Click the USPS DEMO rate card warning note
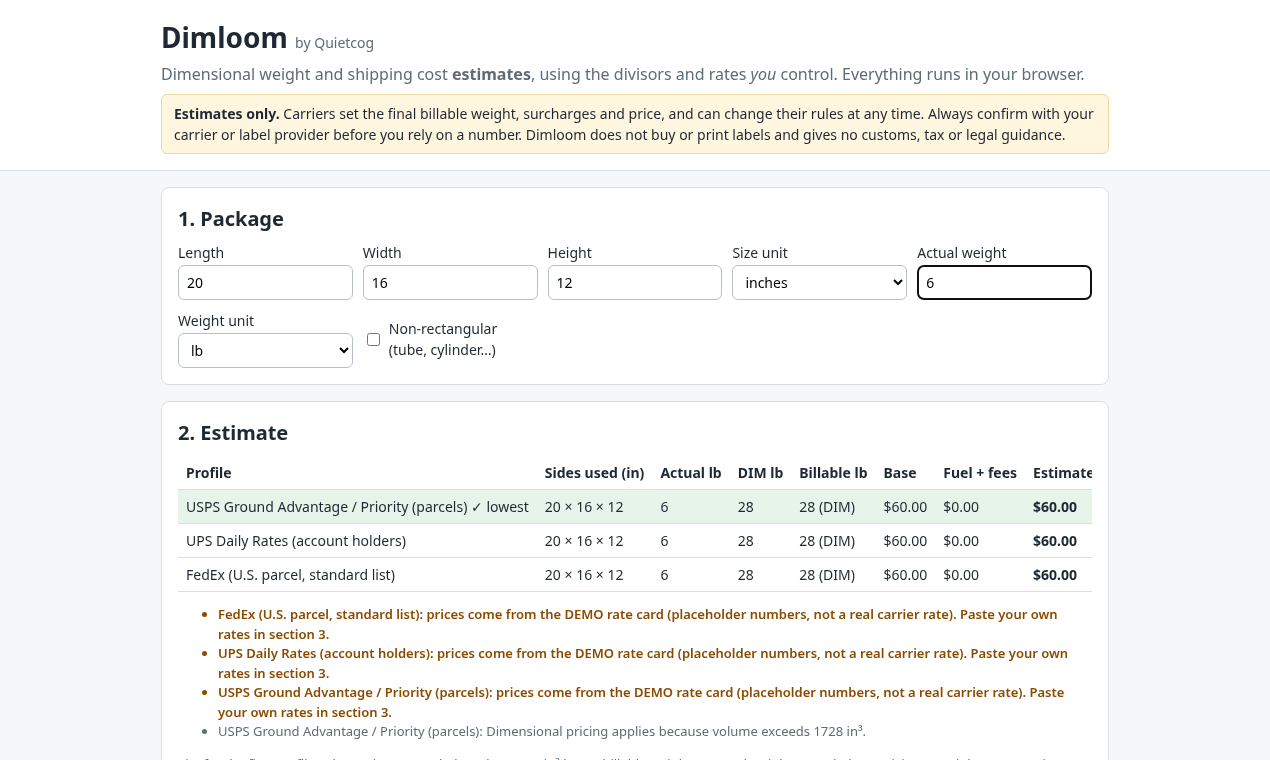1270x760 pixels. click(641, 702)
